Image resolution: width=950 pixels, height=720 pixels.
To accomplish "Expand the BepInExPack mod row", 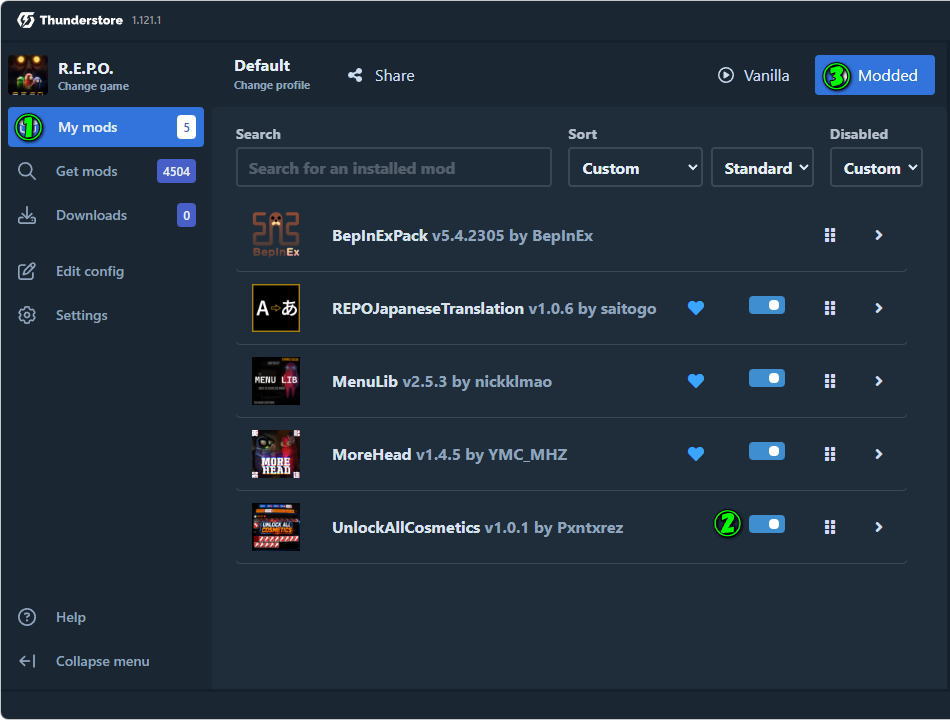I will point(879,235).
